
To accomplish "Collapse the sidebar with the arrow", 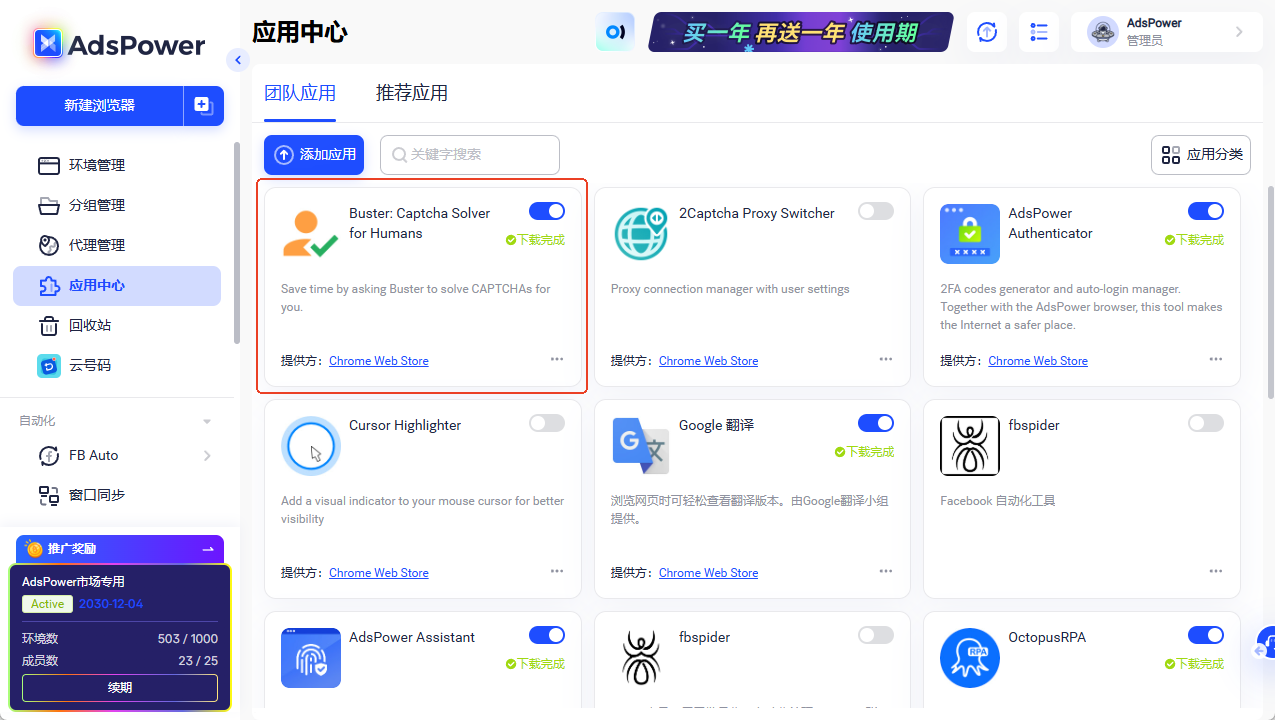I will click(238, 60).
